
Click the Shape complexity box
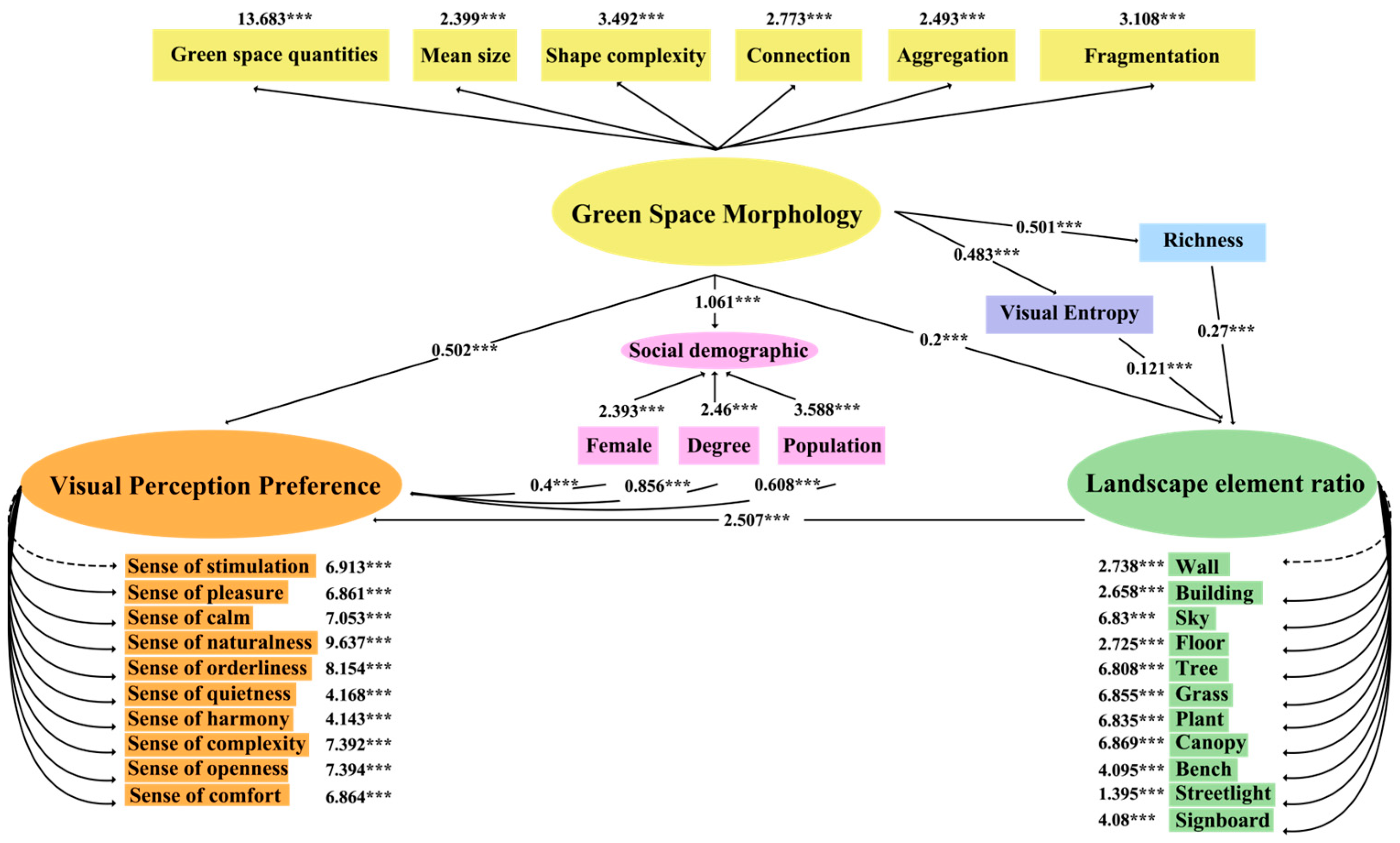625,55
